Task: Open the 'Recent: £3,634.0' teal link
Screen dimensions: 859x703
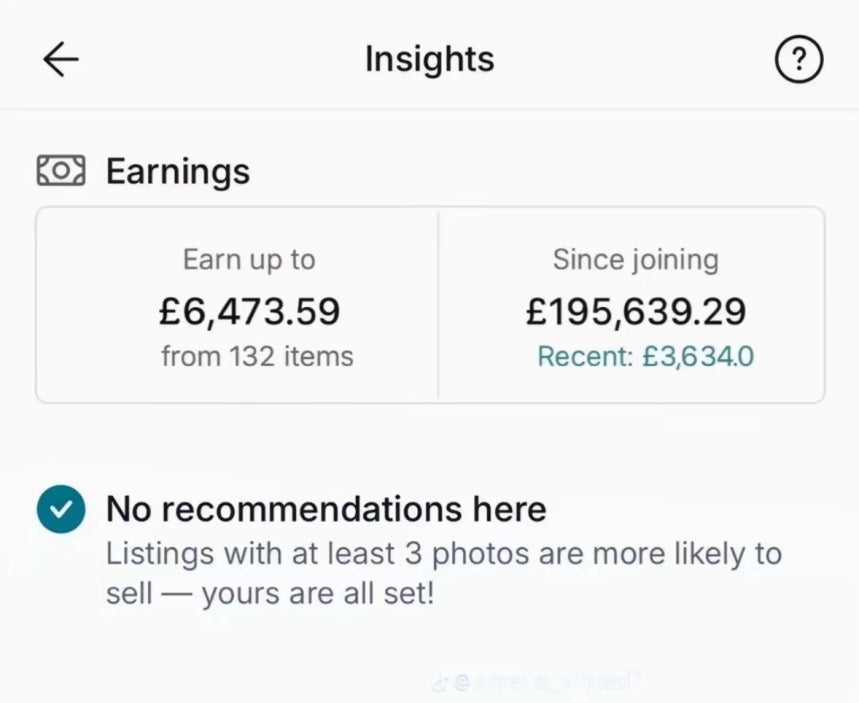Action: pyautogui.click(x=645, y=356)
